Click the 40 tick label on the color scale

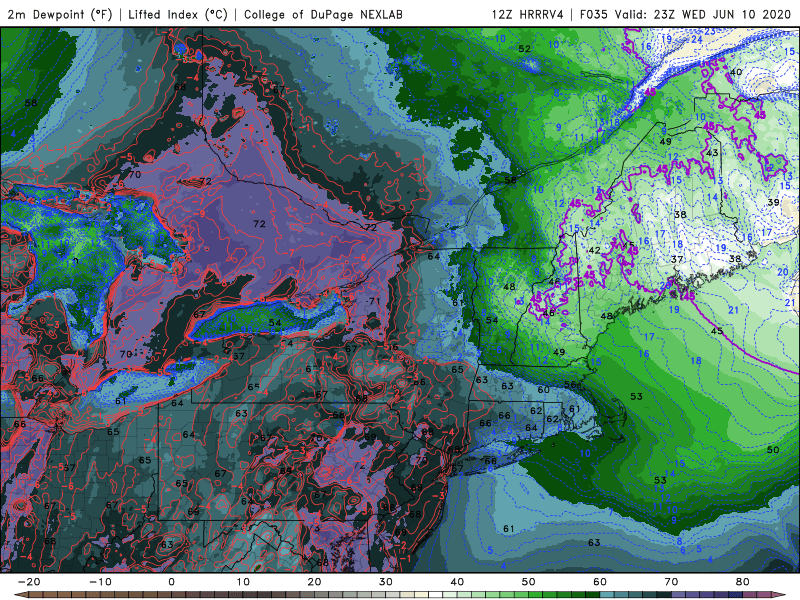point(457,581)
